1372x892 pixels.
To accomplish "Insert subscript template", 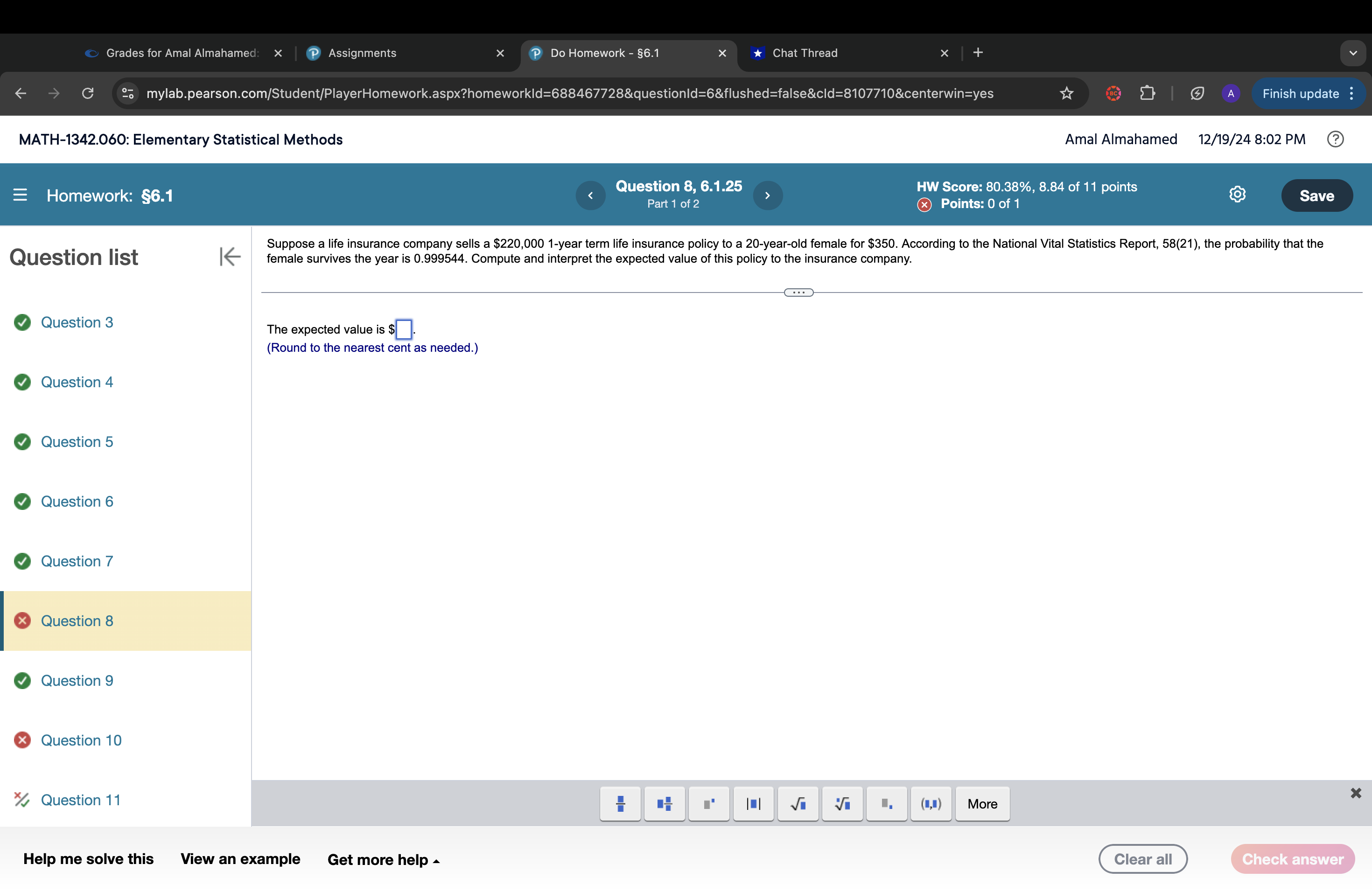I will point(886,803).
